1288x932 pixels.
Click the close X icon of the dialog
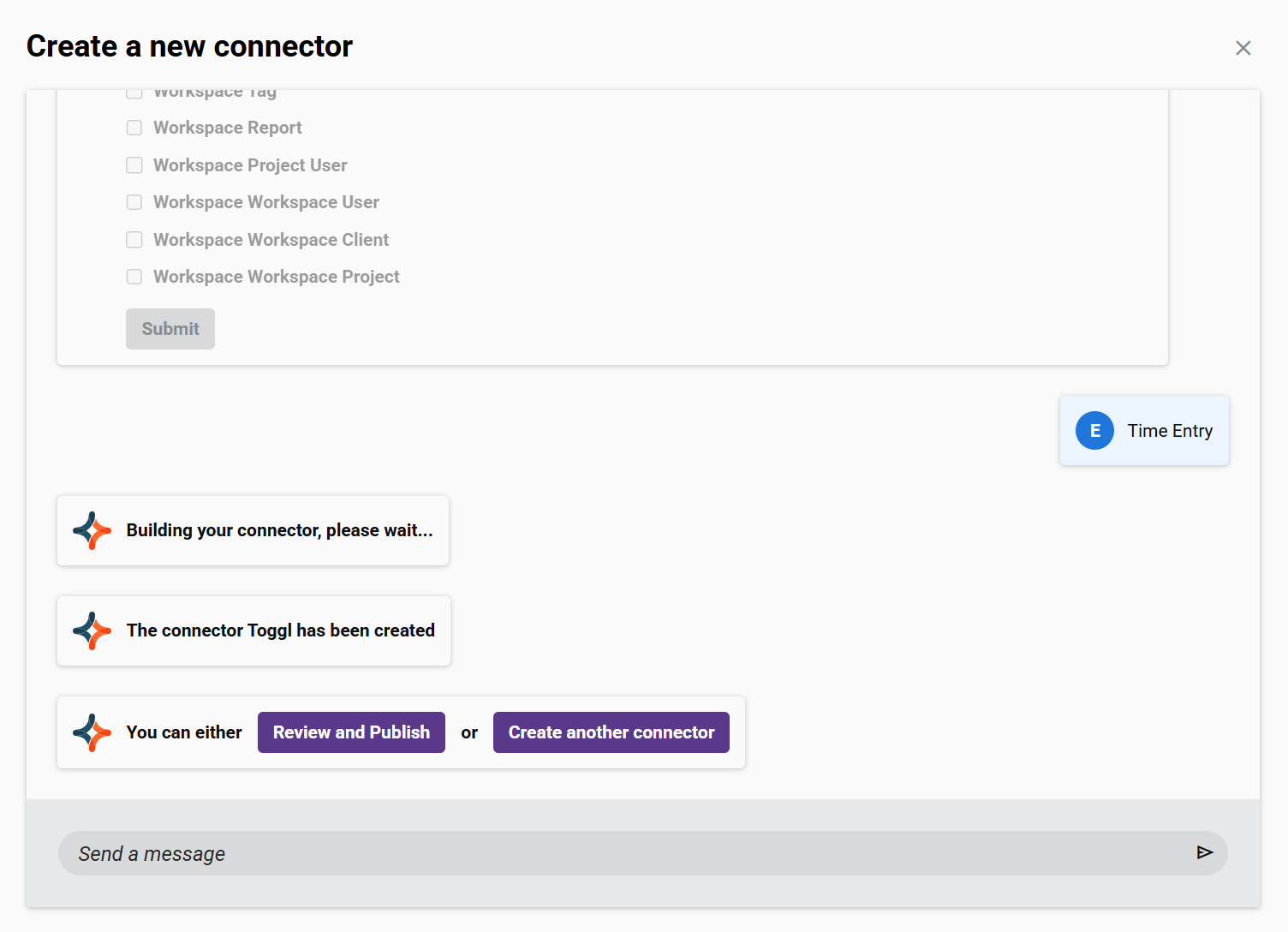1243,48
